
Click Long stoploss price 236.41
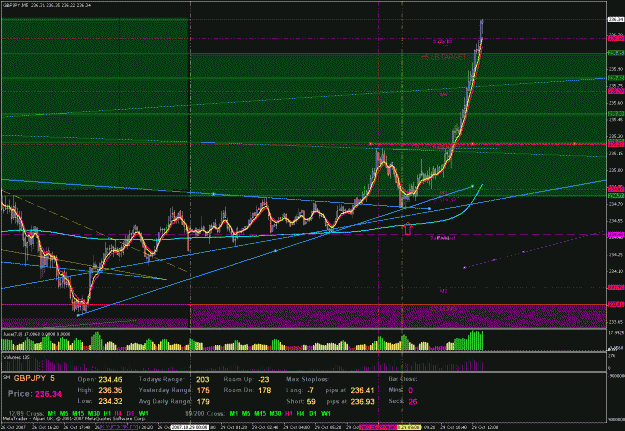(x=362, y=390)
